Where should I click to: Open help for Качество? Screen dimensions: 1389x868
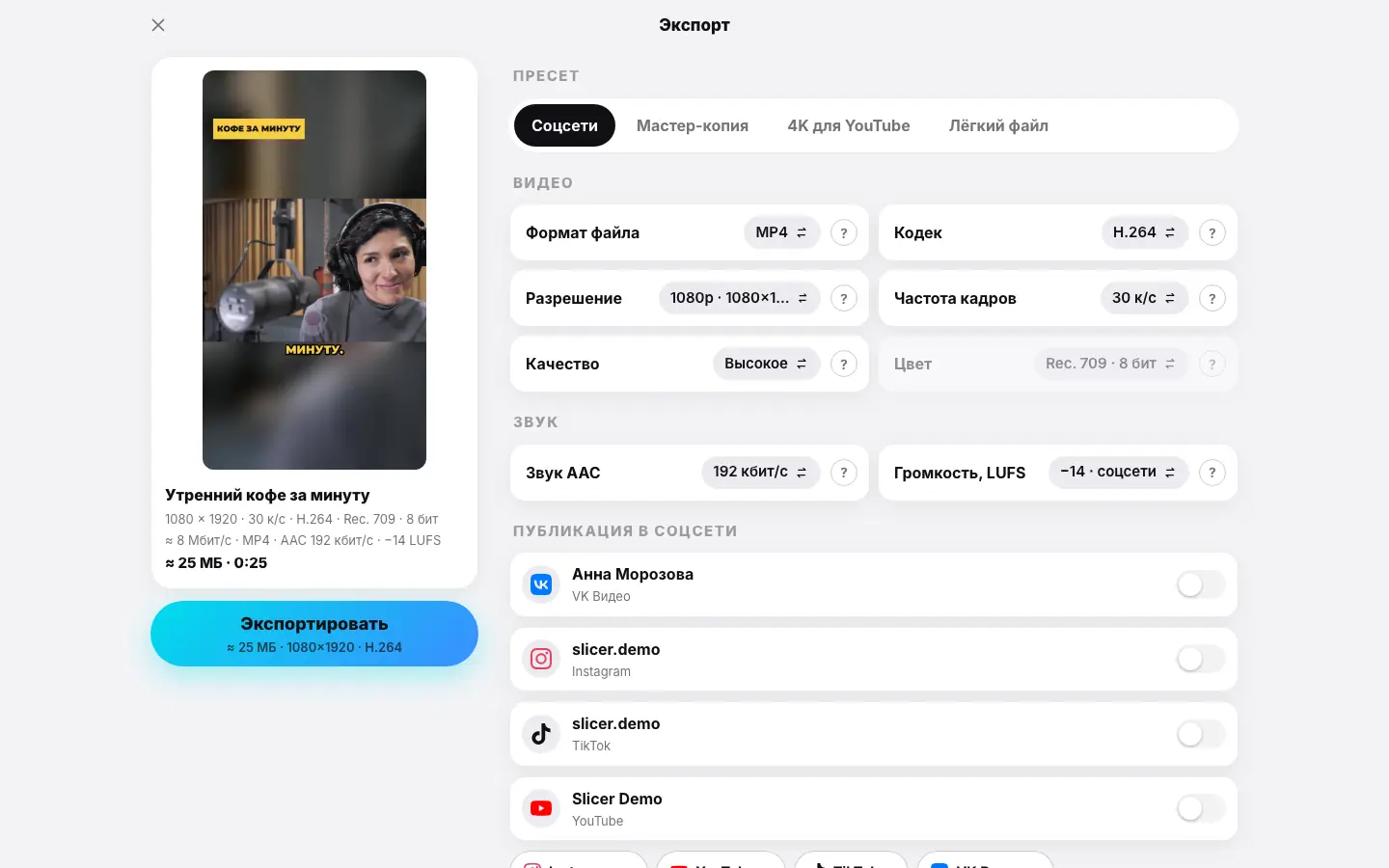point(844,364)
